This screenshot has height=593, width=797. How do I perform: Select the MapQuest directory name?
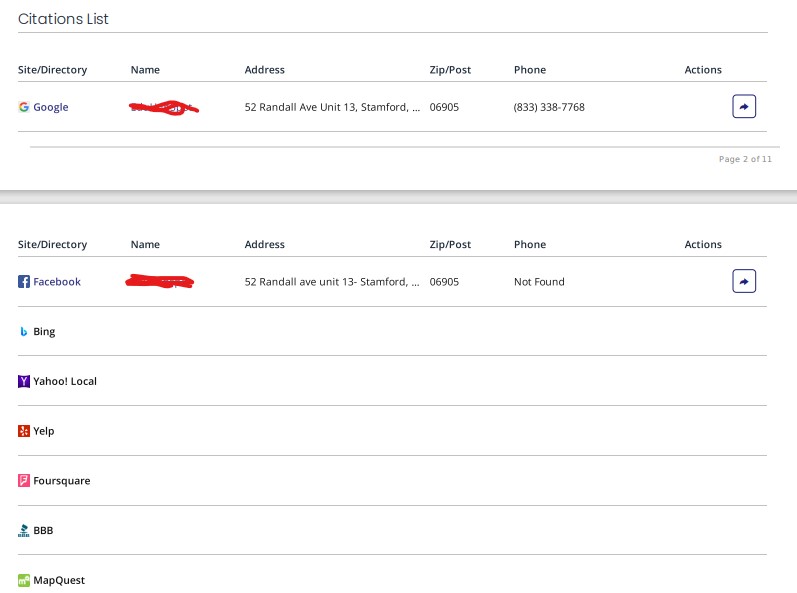[x=59, y=580]
